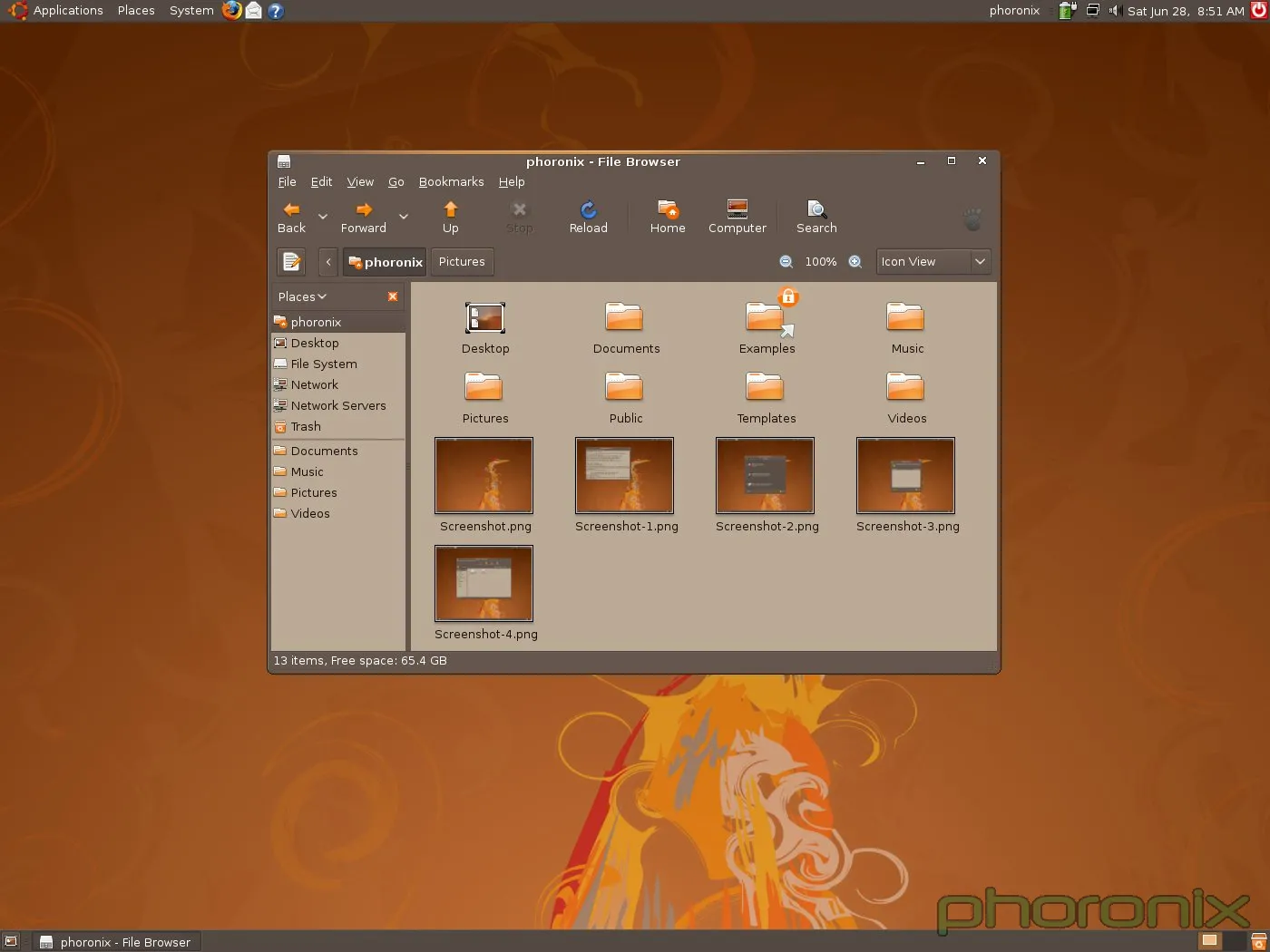Go Up to the parent folder
The width and height of the screenshot is (1270, 952).
pyautogui.click(x=450, y=218)
